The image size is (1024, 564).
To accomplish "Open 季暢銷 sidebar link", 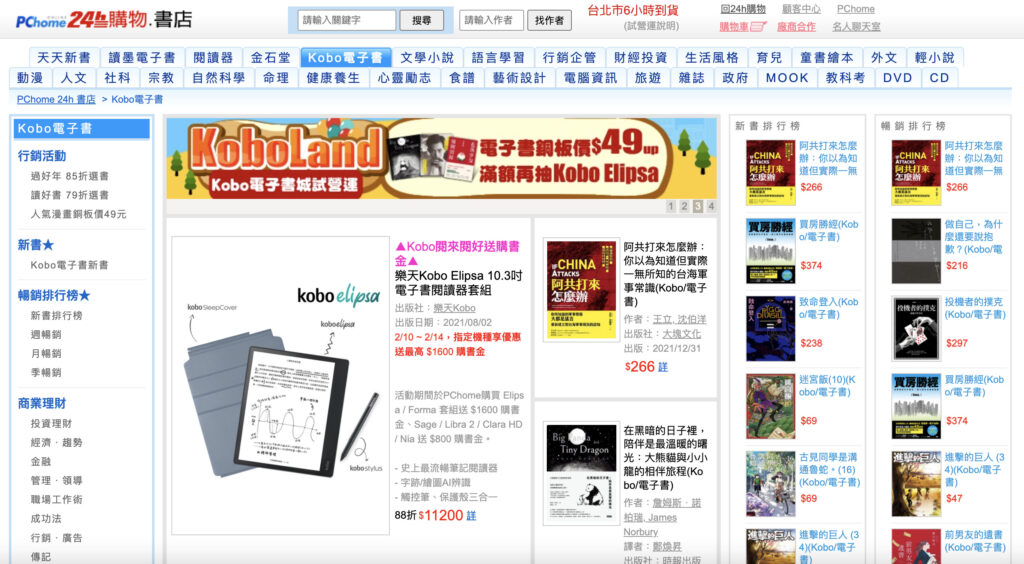I will click(46, 372).
